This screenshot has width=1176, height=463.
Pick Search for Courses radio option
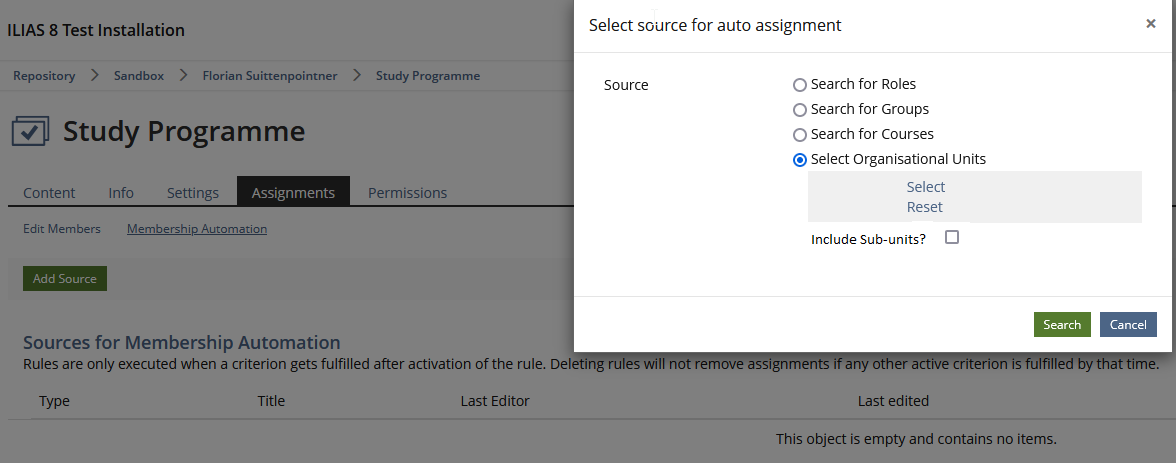[x=800, y=135]
